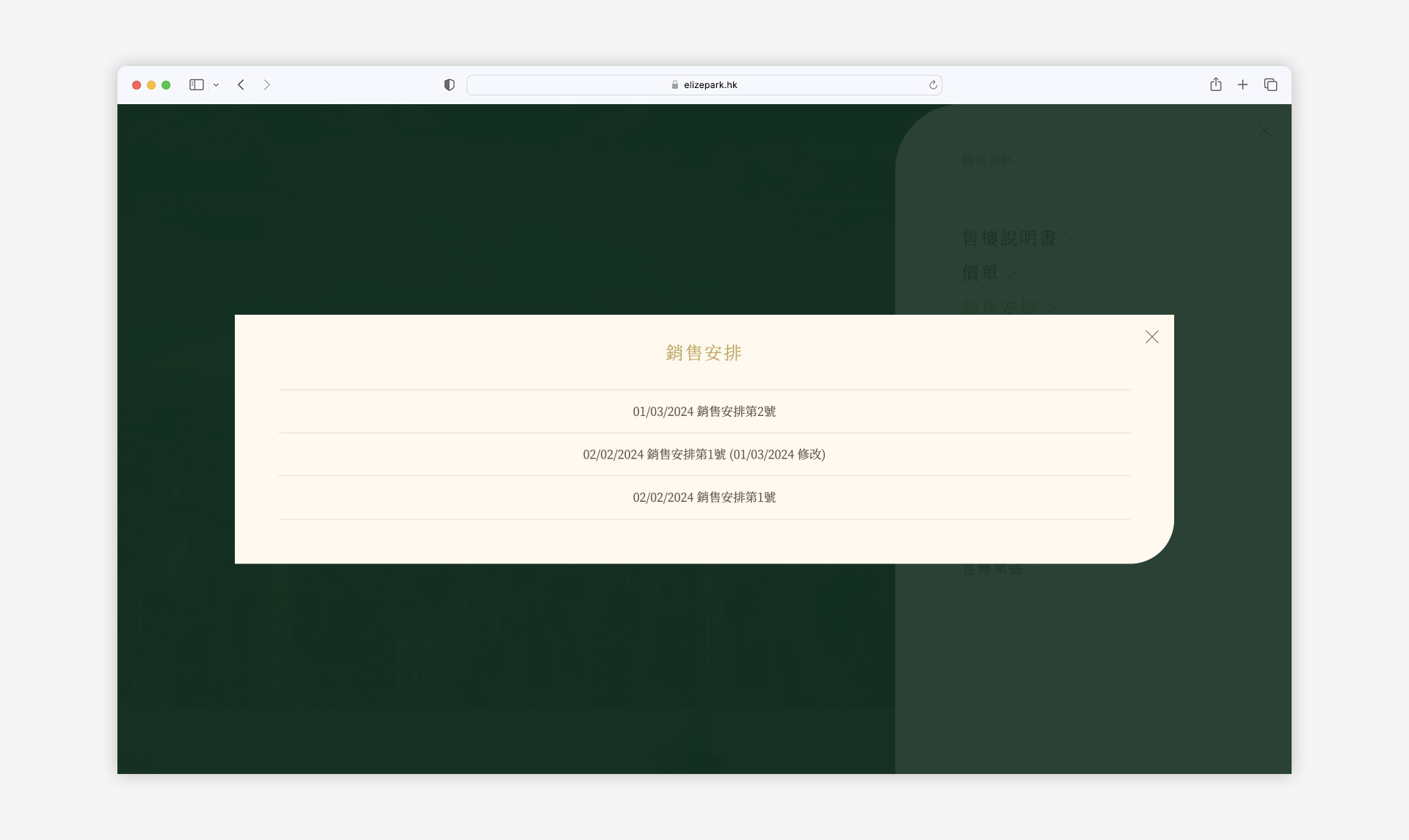Click the Safari sidebar toggle icon
This screenshot has height=840, width=1409.
197,85
